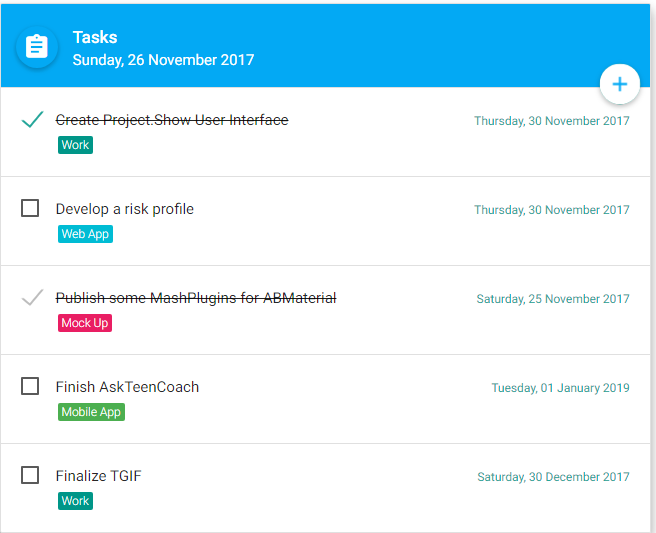Click the pink Mock Up tag
656x533 pixels.
(x=85, y=323)
